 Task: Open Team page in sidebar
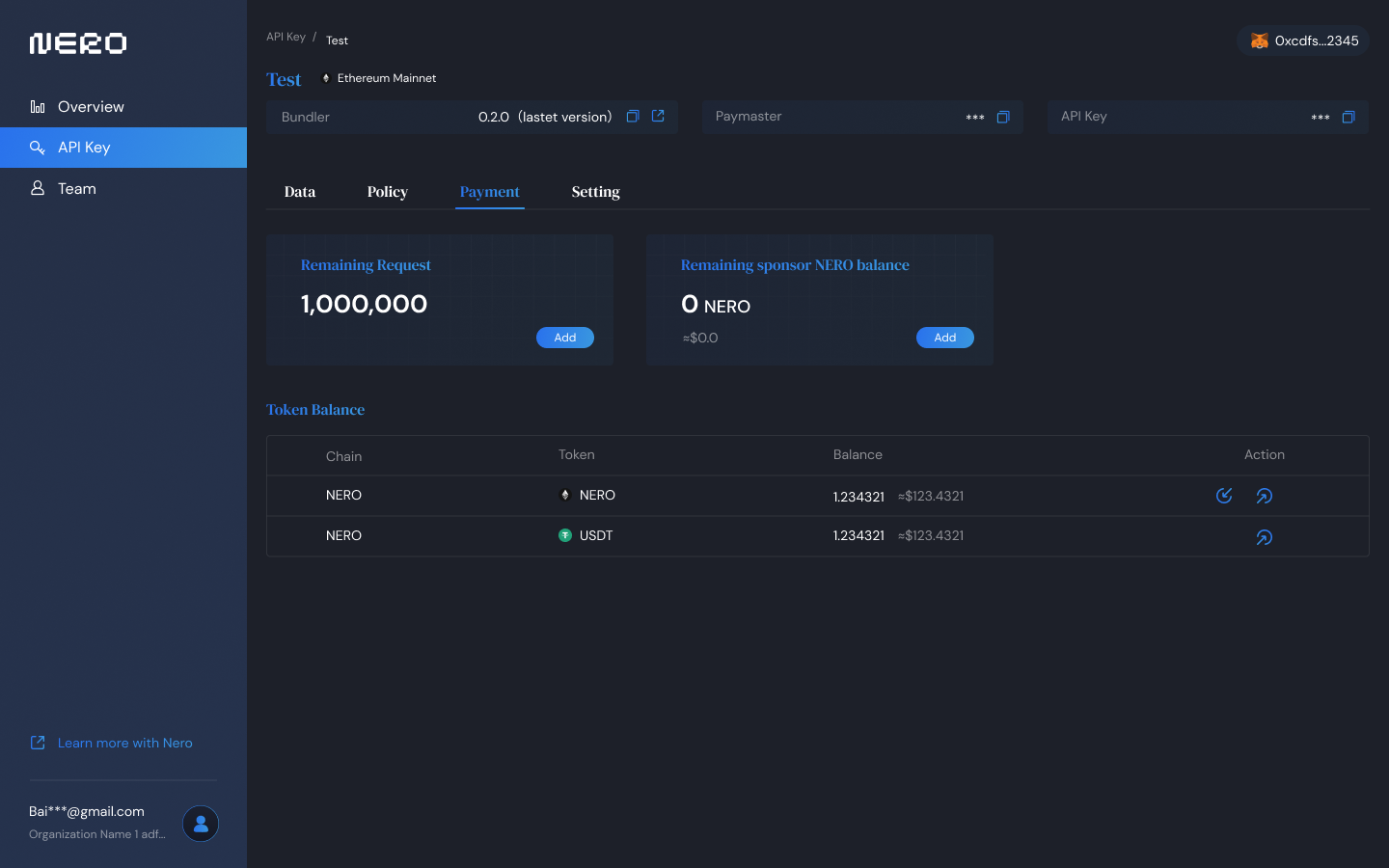77,189
